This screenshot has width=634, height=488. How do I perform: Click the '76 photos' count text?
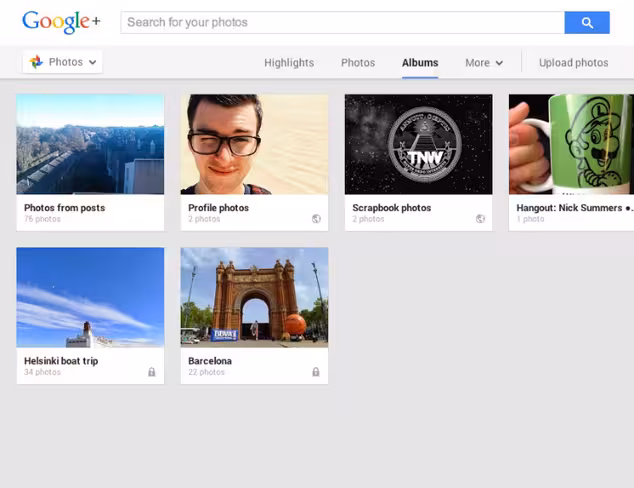coord(42,219)
